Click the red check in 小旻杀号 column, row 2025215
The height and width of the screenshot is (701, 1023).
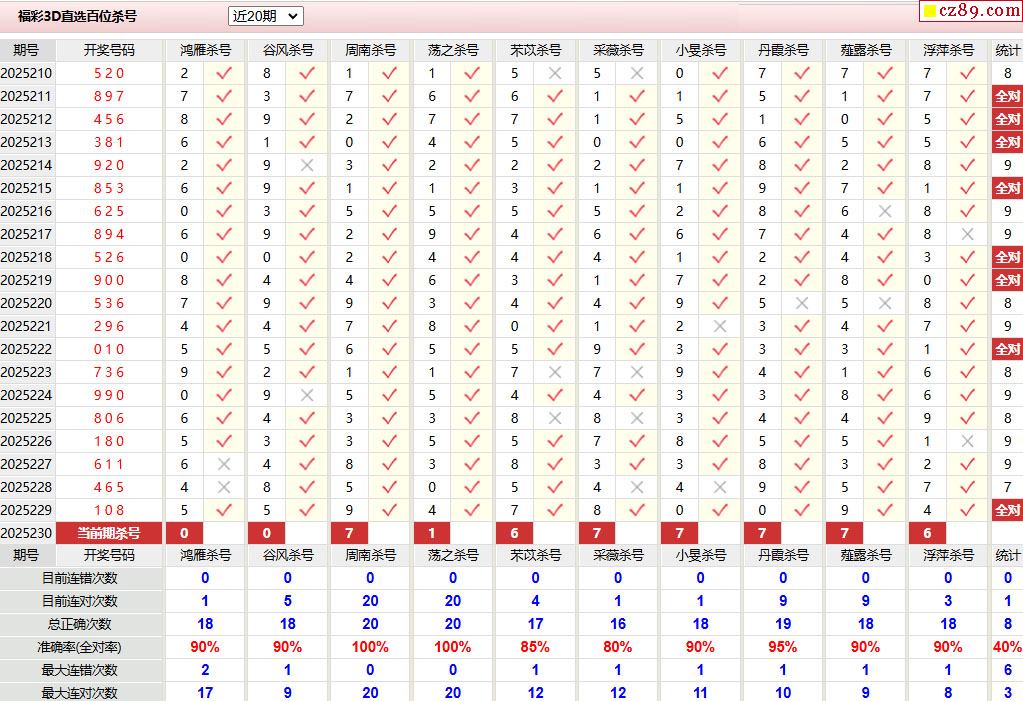720,188
